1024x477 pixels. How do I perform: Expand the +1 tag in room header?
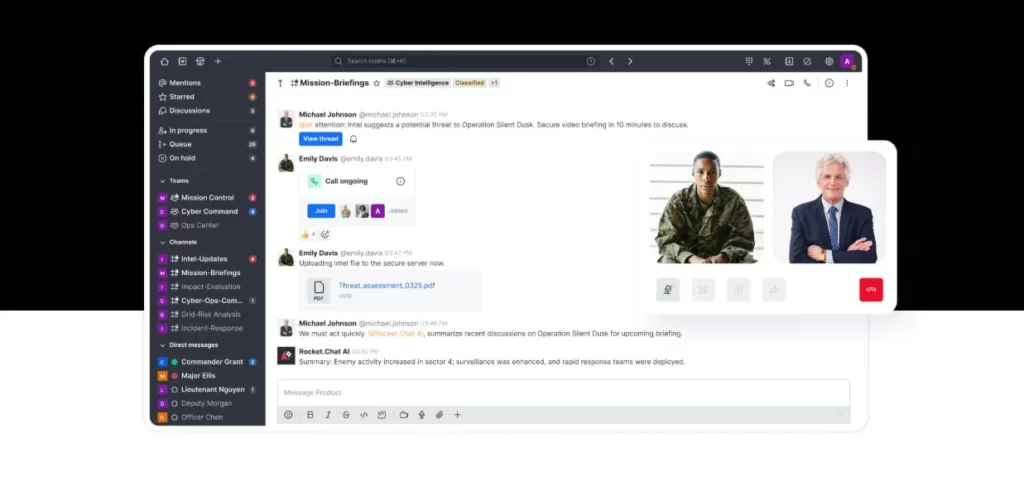click(x=494, y=83)
